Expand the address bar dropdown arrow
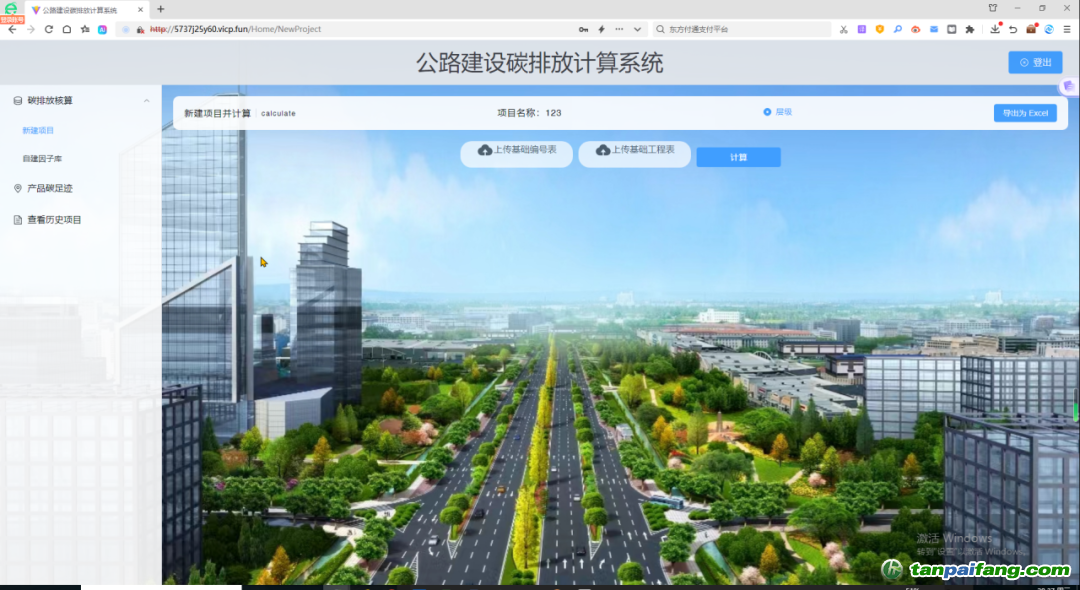This screenshot has height=590, width=1080. 638,29
